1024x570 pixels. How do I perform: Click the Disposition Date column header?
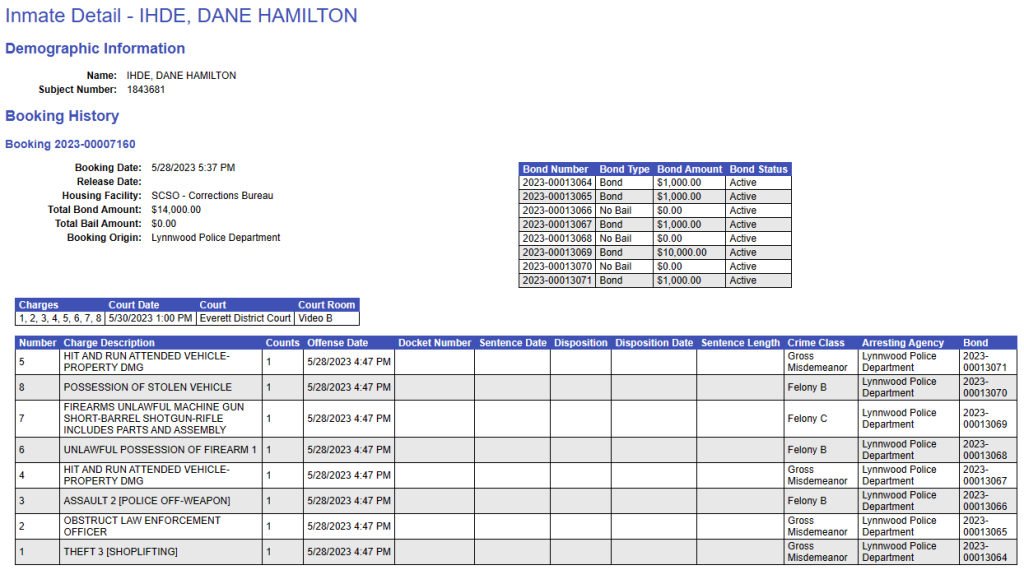[654, 343]
